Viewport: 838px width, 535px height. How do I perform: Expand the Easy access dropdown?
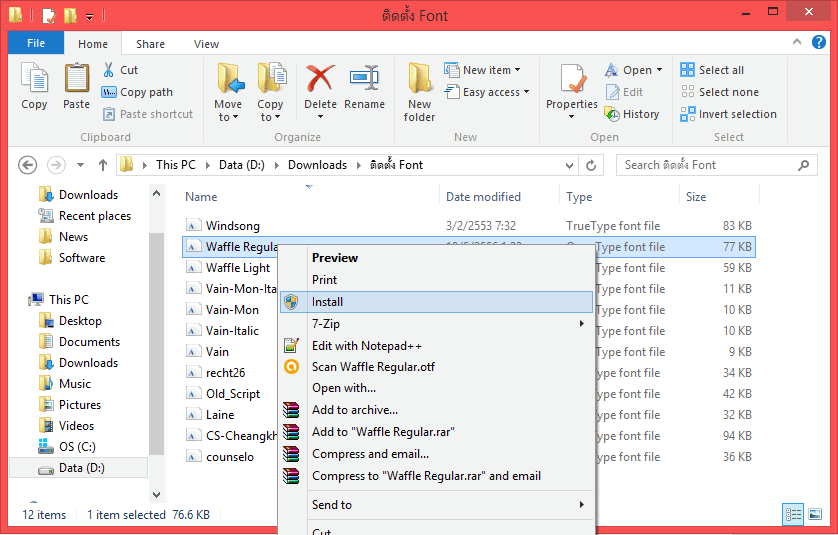pyautogui.click(x=526, y=92)
